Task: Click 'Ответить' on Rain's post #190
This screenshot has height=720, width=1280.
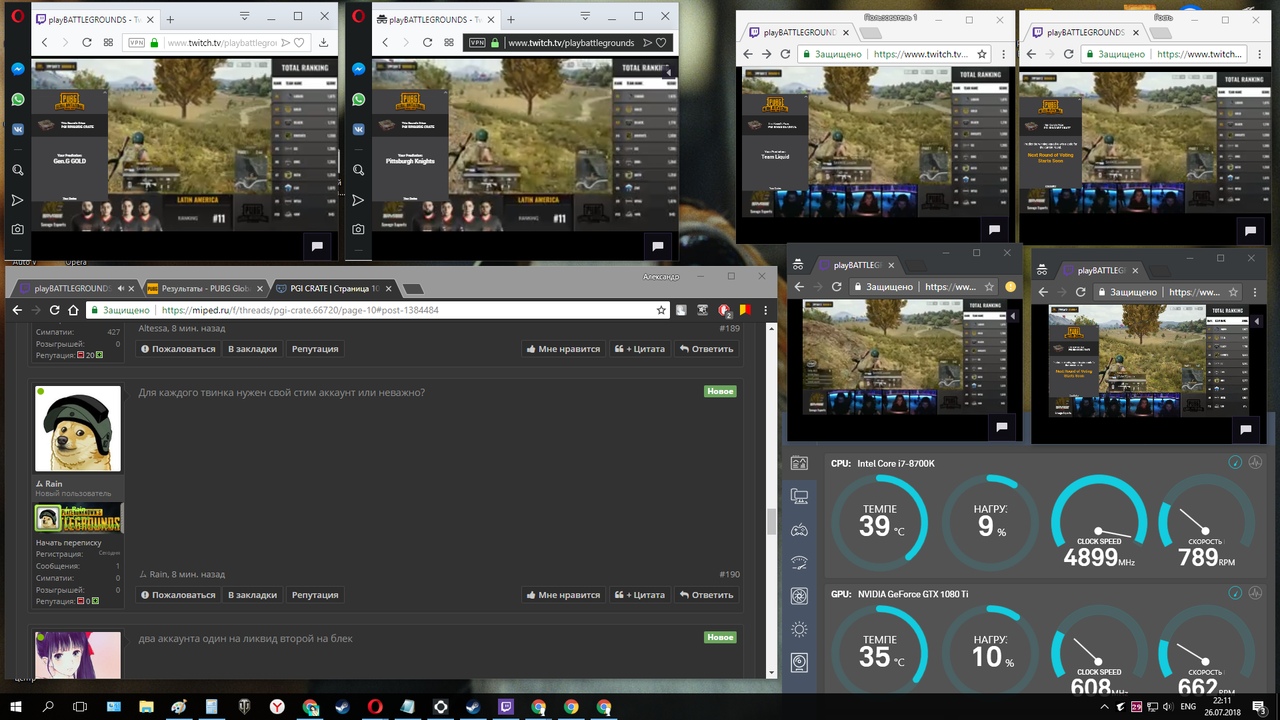Action: click(707, 595)
